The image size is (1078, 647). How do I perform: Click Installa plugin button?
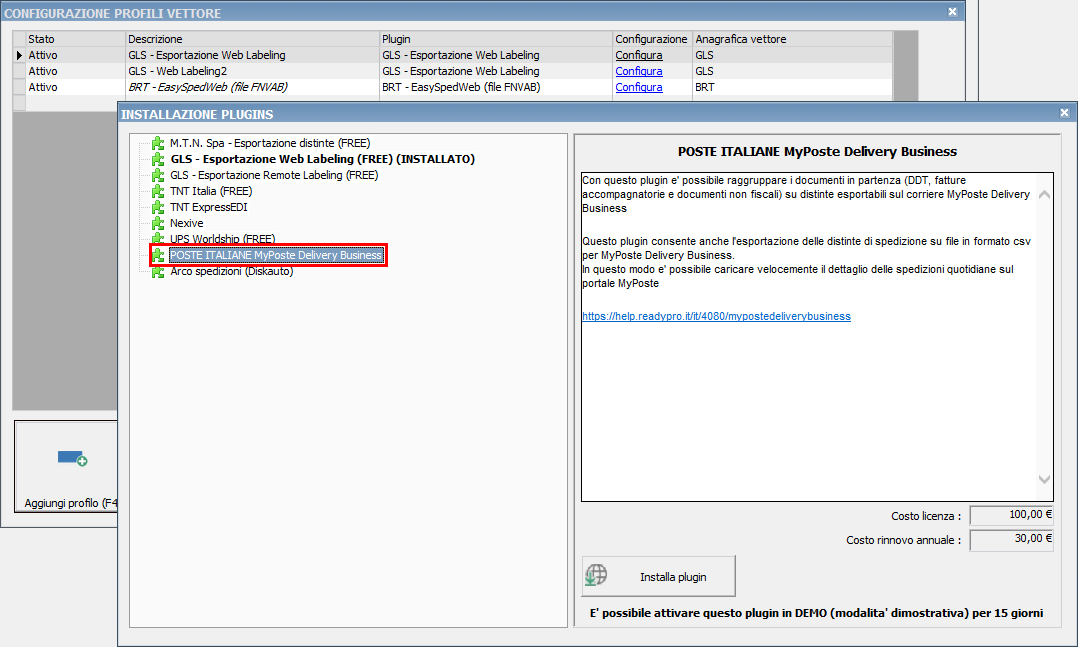click(x=659, y=576)
